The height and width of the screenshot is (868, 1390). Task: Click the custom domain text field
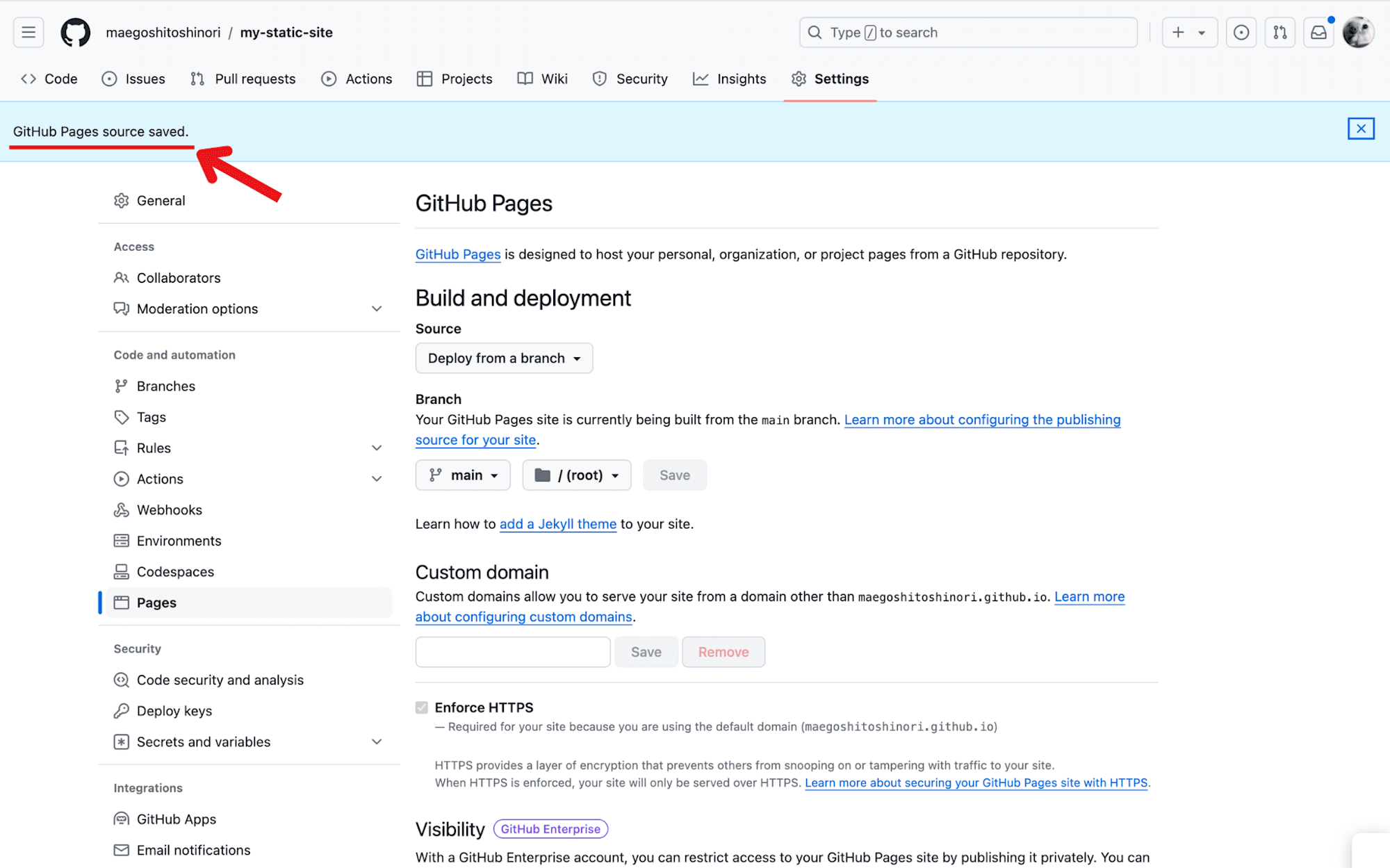(x=513, y=652)
